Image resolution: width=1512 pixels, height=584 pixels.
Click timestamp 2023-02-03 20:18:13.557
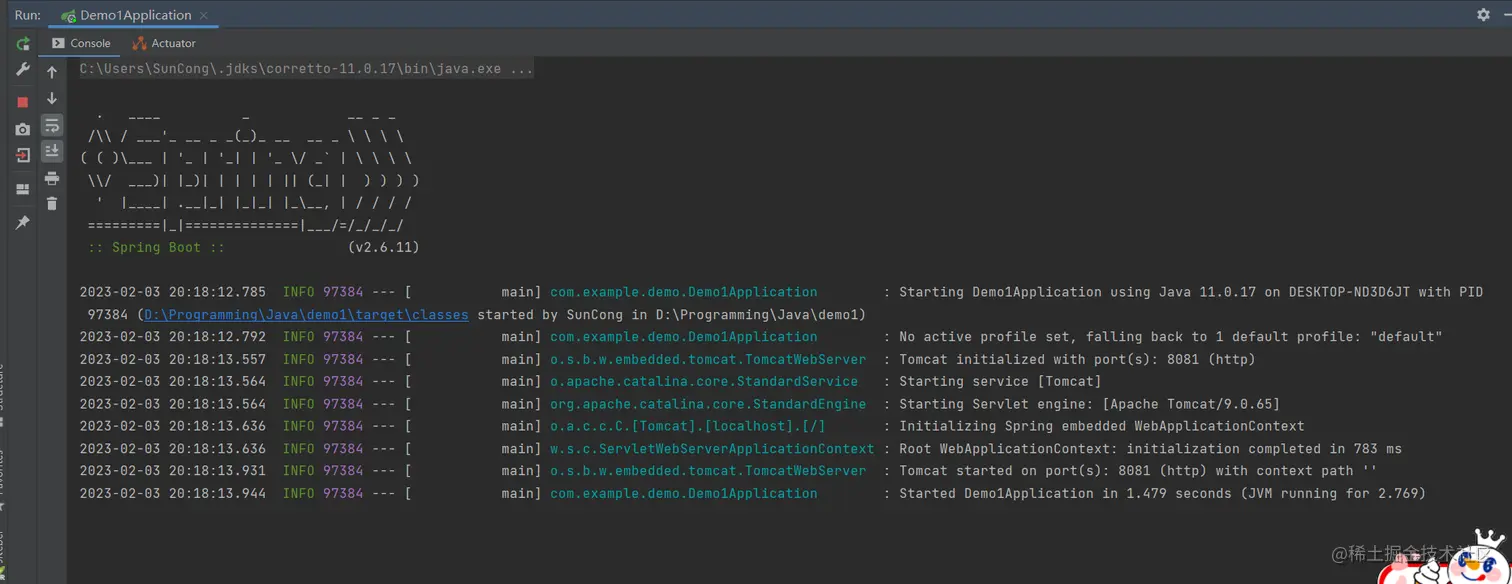(173, 359)
